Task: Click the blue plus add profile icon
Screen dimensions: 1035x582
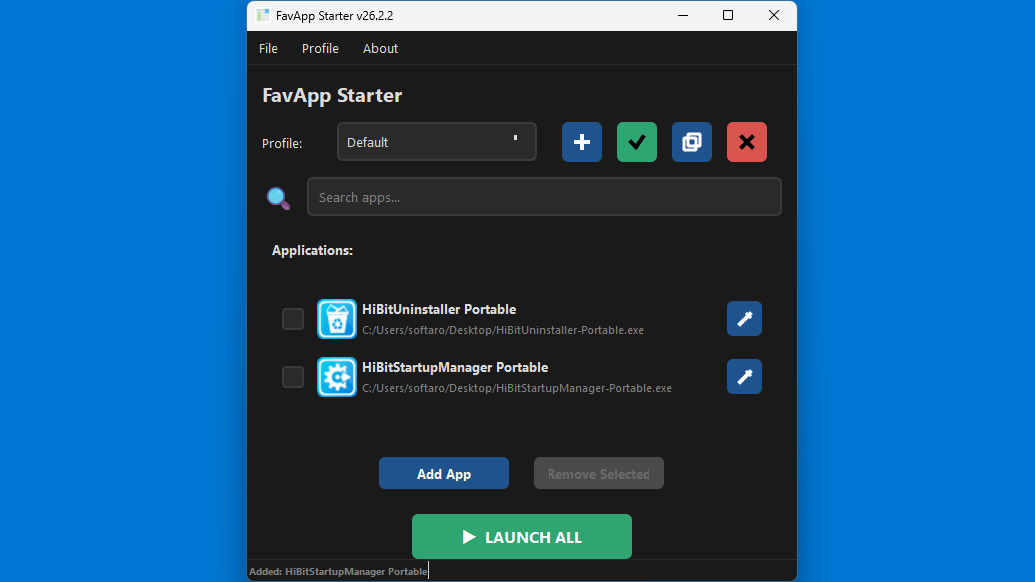Action: point(582,142)
